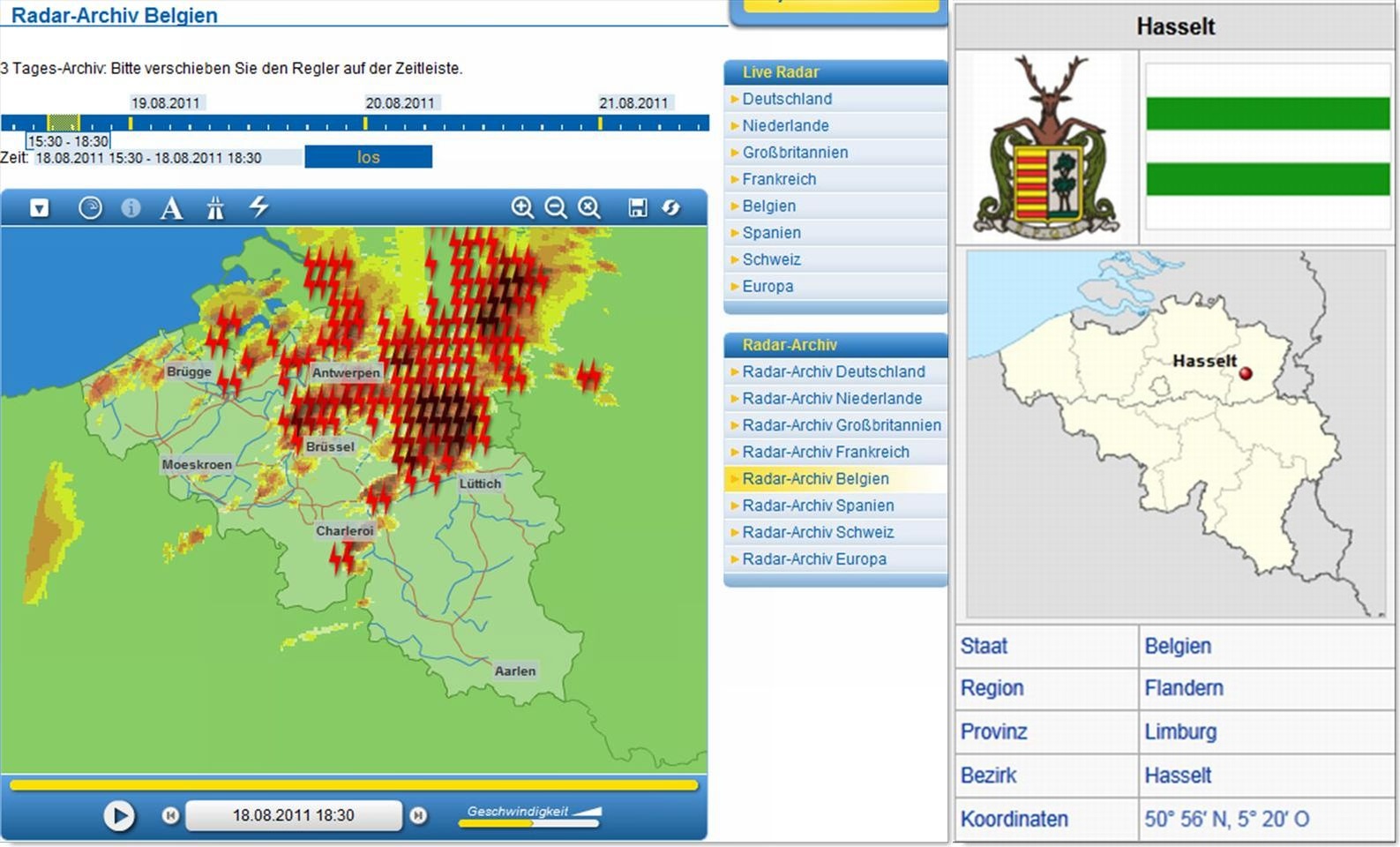Toggle city labels with the A icon
This screenshot has height=847, width=1400.
coord(171,208)
